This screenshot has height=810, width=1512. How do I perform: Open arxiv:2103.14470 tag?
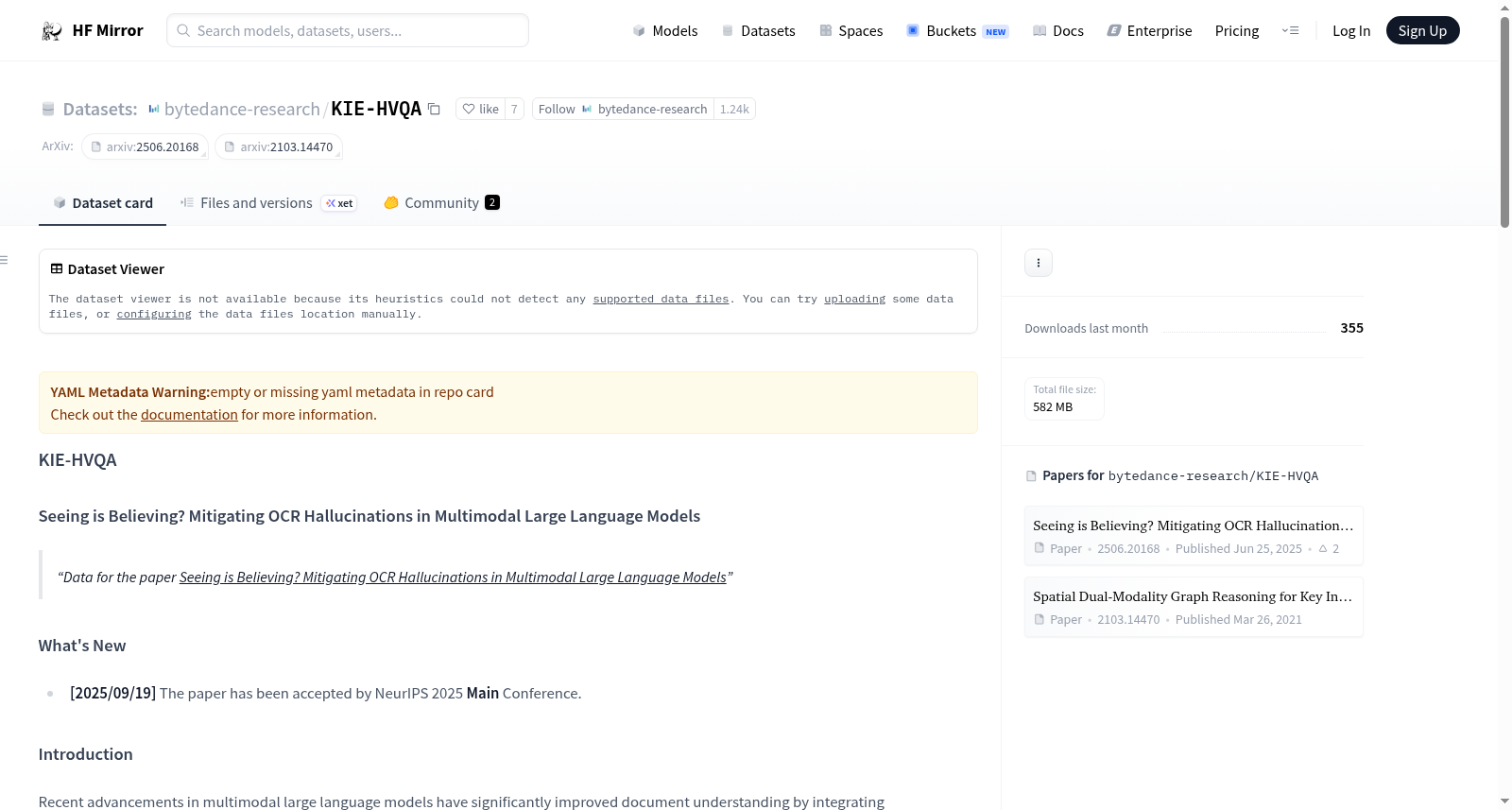[x=279, y=146]
